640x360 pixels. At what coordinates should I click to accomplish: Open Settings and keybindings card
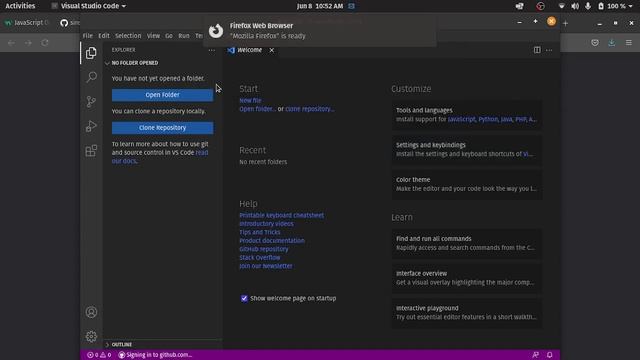(x=467, y=149)
